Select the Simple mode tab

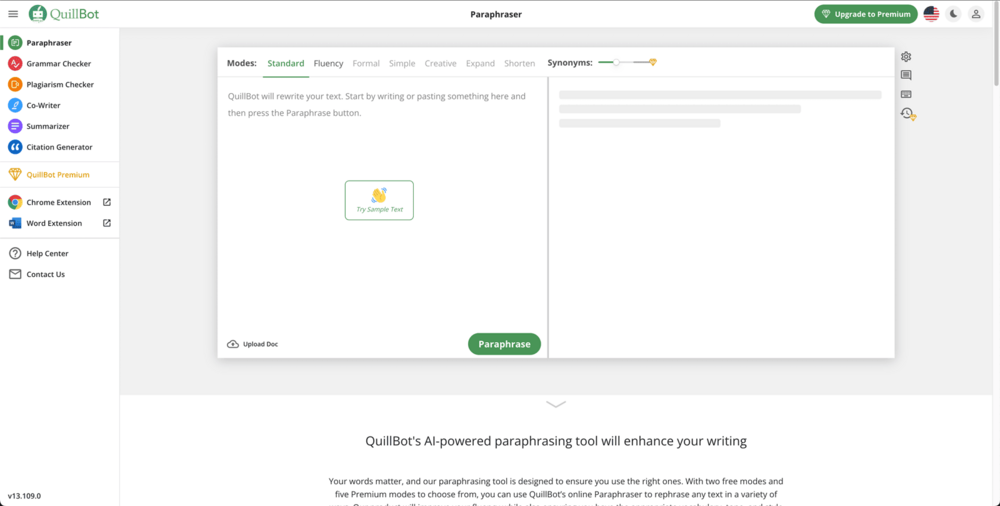[402, 63]
